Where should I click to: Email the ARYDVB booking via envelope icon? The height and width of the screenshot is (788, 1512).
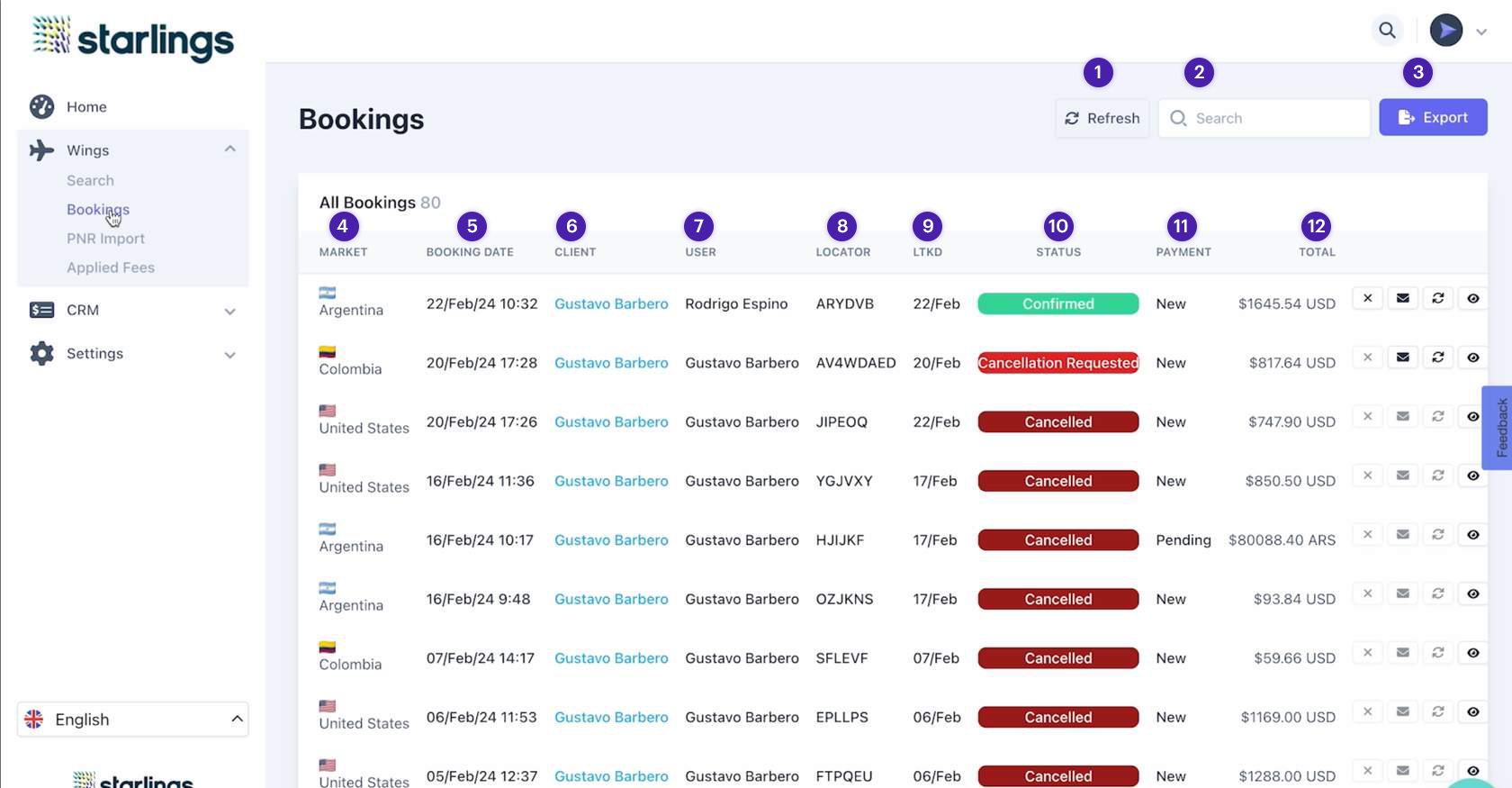pyautogui.click(x=1402, y=299)
